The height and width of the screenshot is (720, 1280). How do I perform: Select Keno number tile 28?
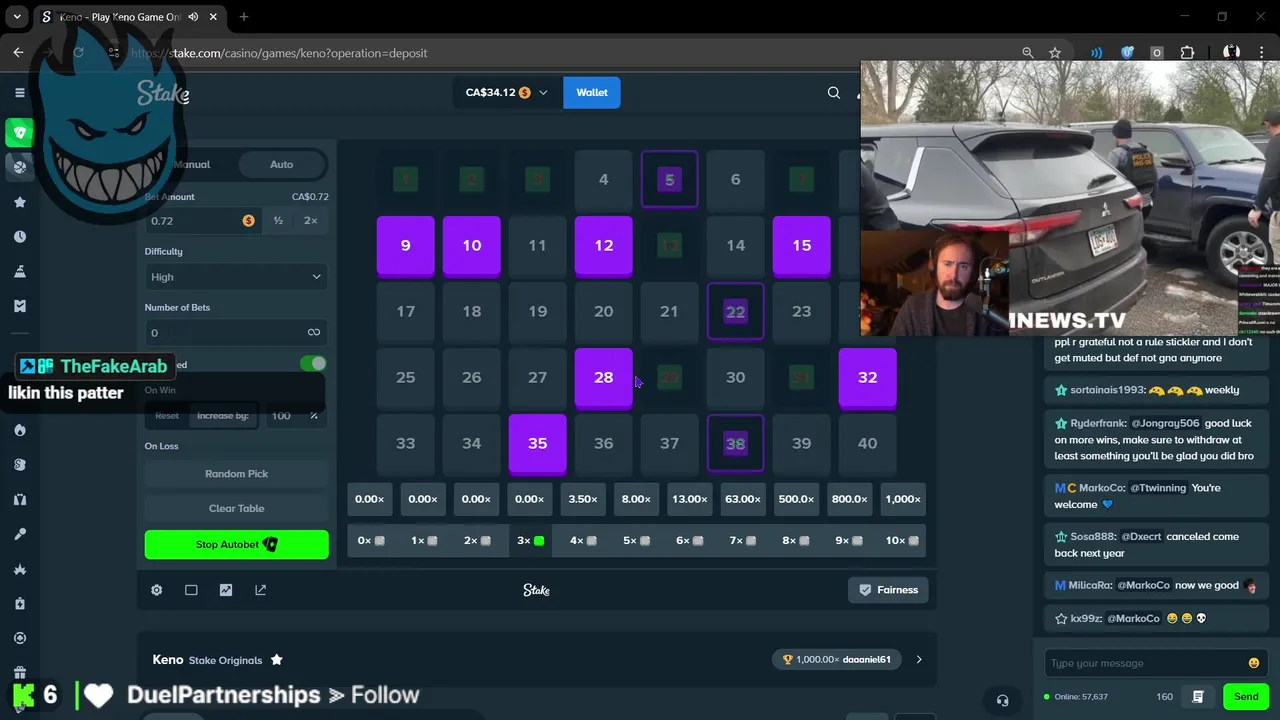point(604,378)
